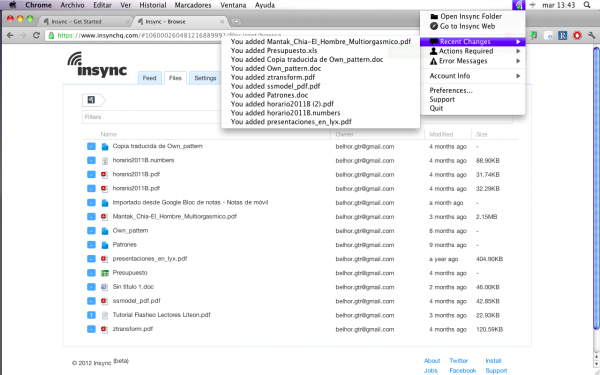The image size is (600, 375).
Task: Click the folder icon of Own_pattern
Action: point(104,231)
